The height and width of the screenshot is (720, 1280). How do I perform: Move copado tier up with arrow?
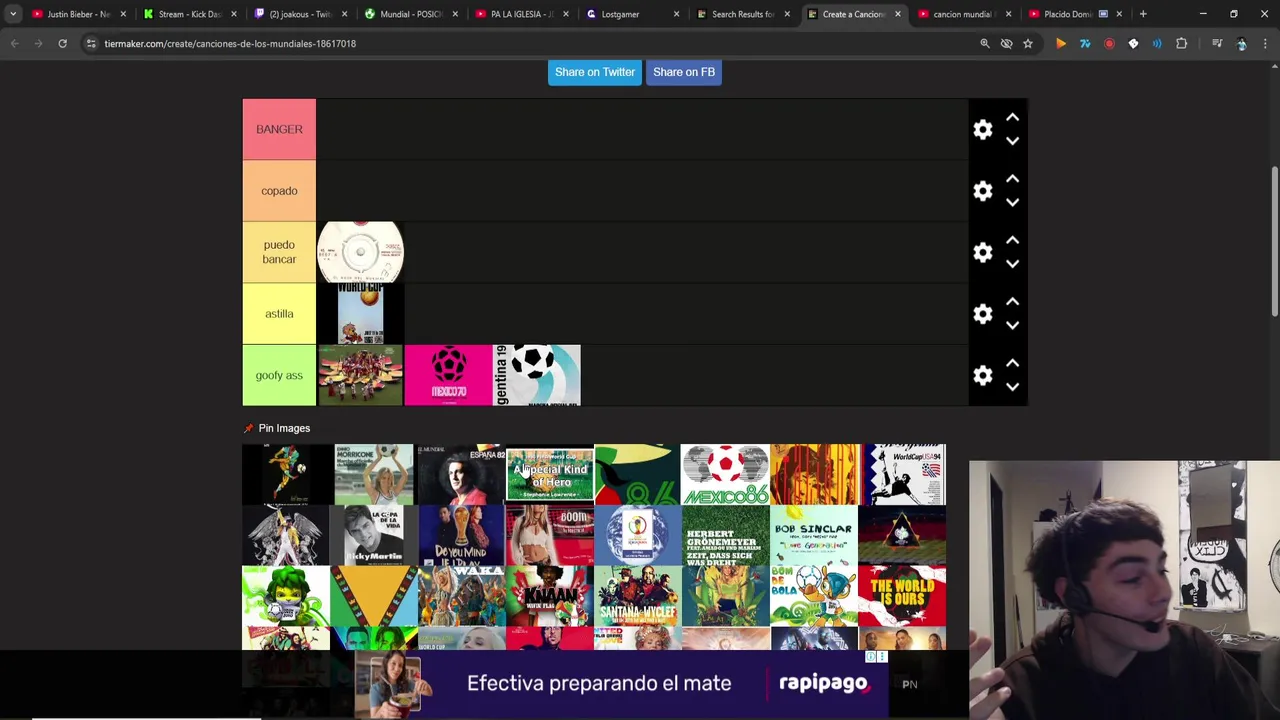[x=1012, y=179]
